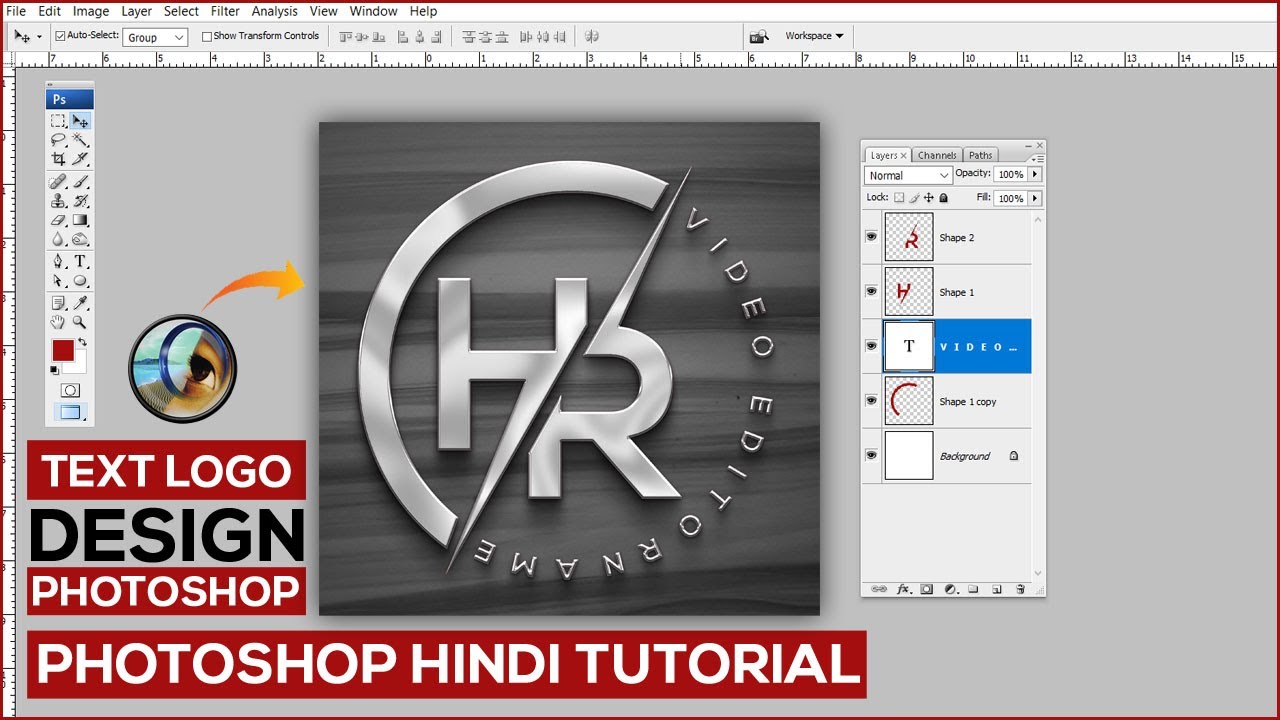Hide the Background layer
The image size is (1280, 720).
point(871,455)
